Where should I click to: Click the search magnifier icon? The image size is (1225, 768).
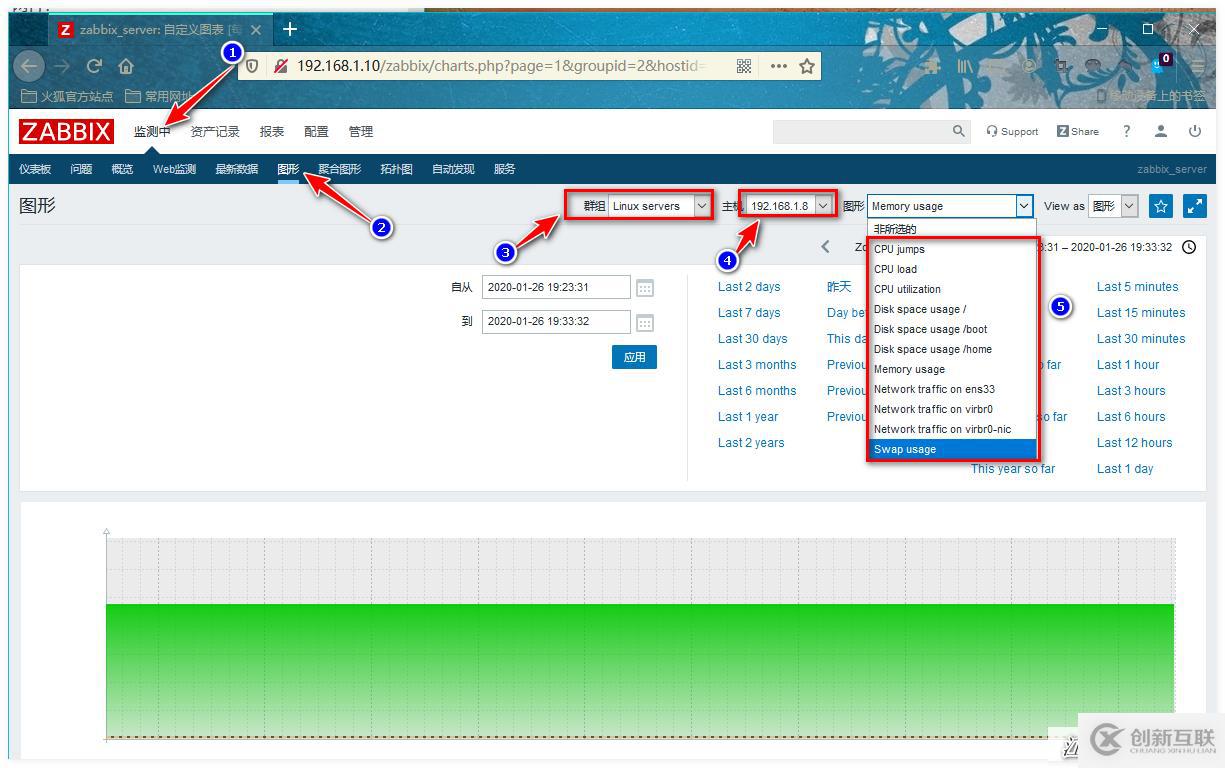pos(959,131)
